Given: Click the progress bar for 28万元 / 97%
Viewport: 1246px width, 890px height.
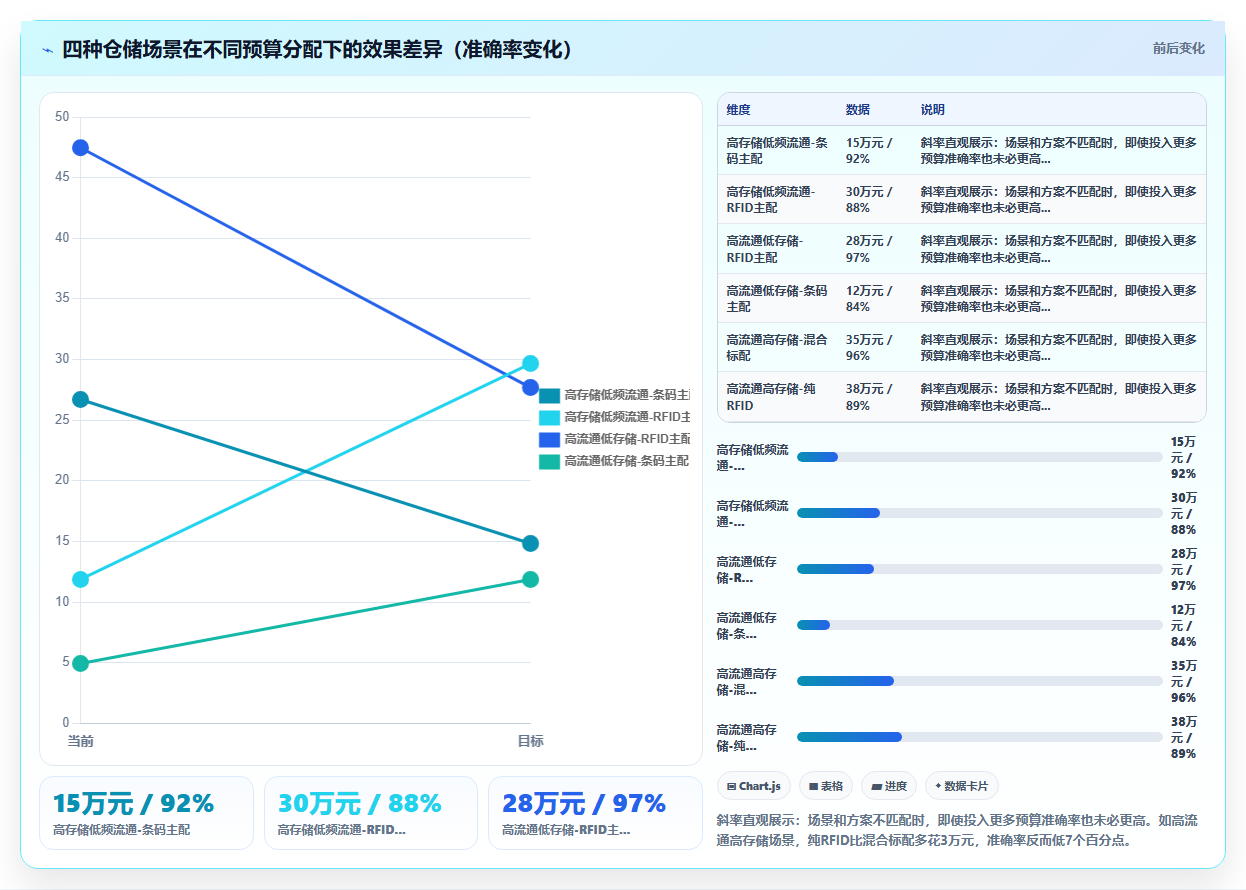Looking at the screenshot, I should (x=979, y=569).
